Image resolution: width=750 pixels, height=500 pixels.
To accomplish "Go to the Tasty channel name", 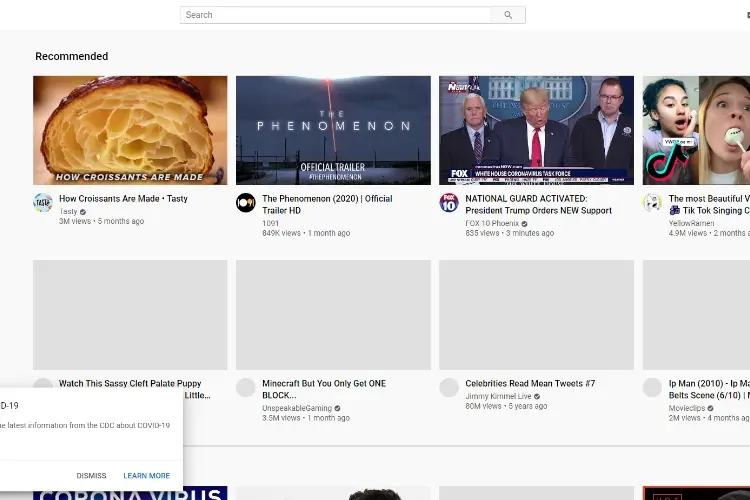I will [x=68, y=211].
